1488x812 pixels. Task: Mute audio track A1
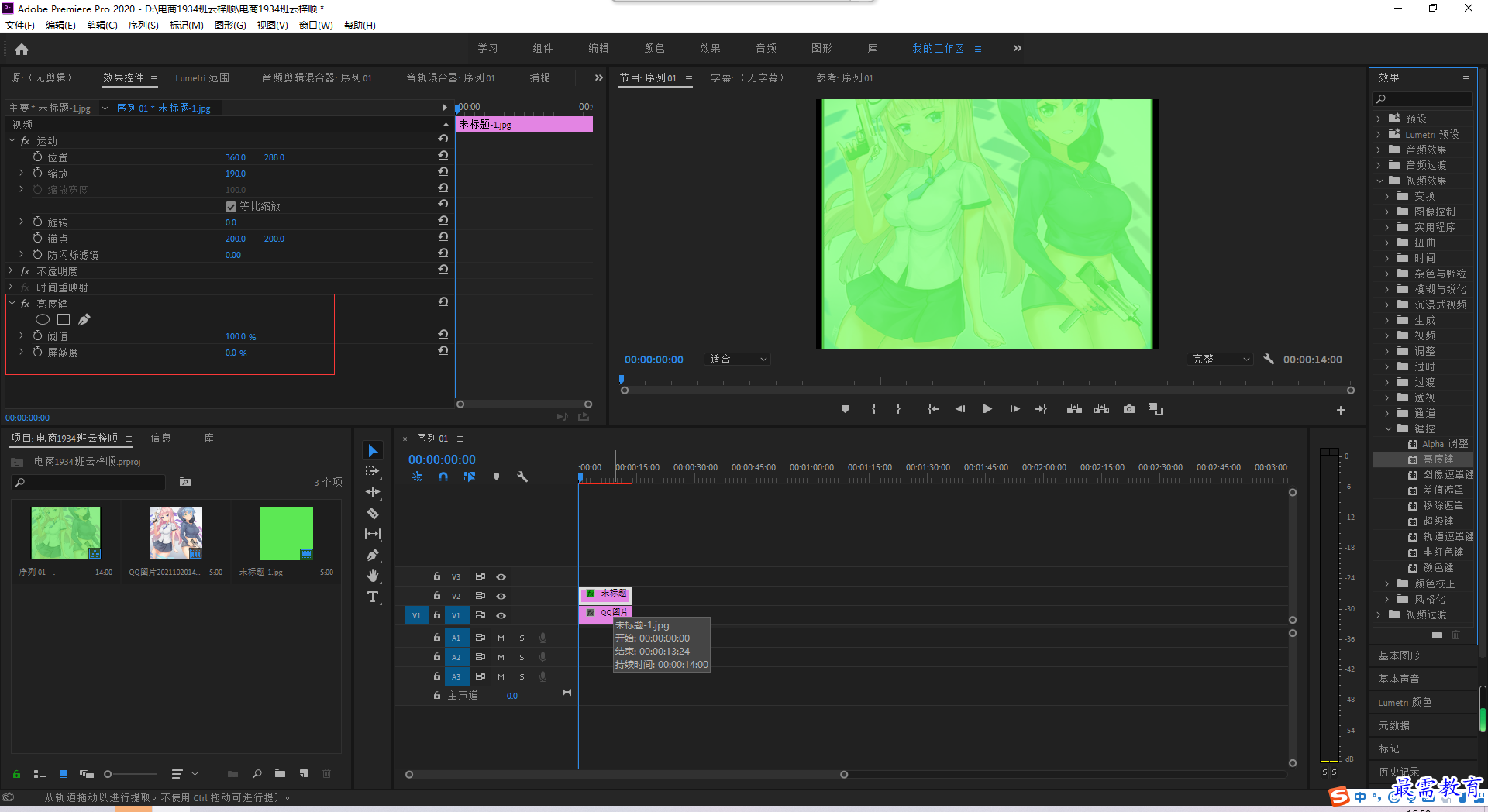tap(501, 638)
